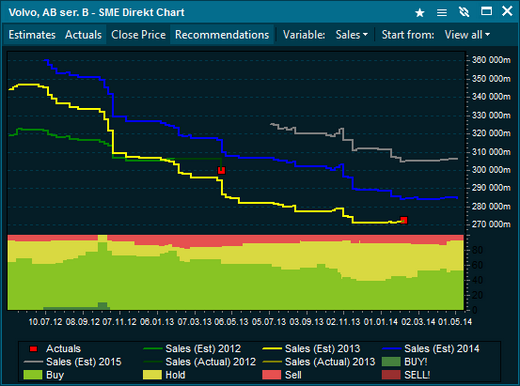Click the unlink chain icon

click(x=464, y=12)
